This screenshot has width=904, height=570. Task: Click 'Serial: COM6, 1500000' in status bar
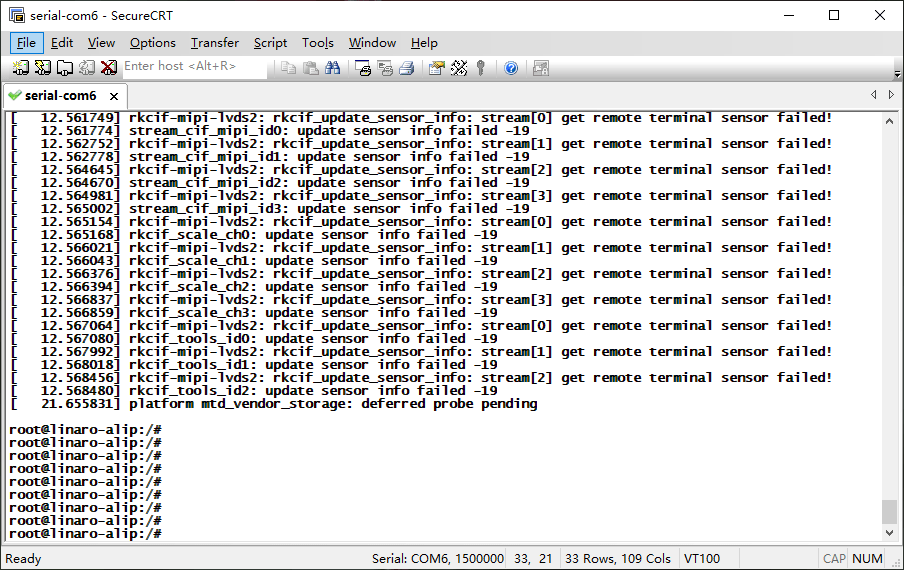click(438, 558)
